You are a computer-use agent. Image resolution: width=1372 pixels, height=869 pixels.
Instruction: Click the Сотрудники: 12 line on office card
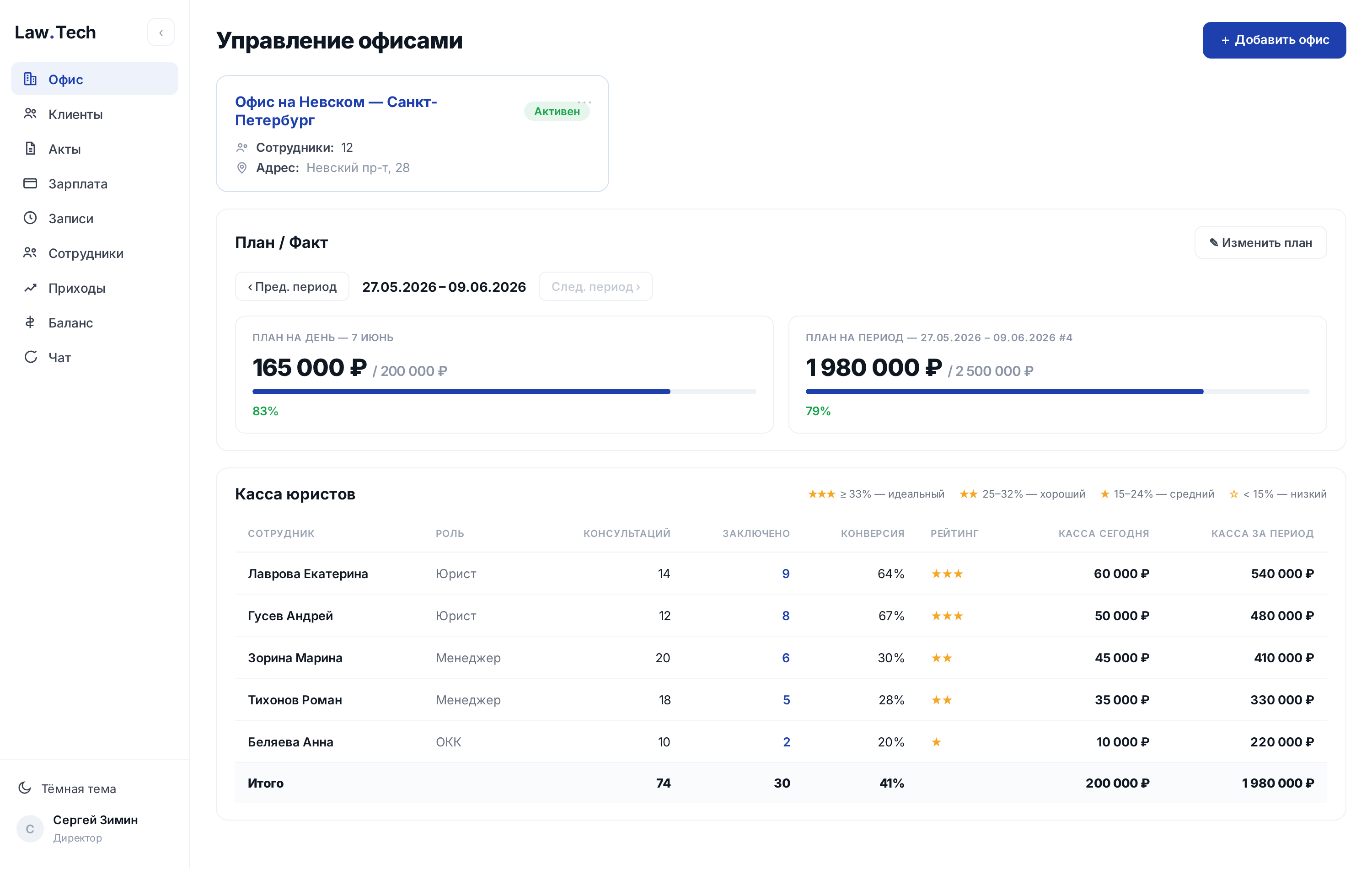(295, 148)
